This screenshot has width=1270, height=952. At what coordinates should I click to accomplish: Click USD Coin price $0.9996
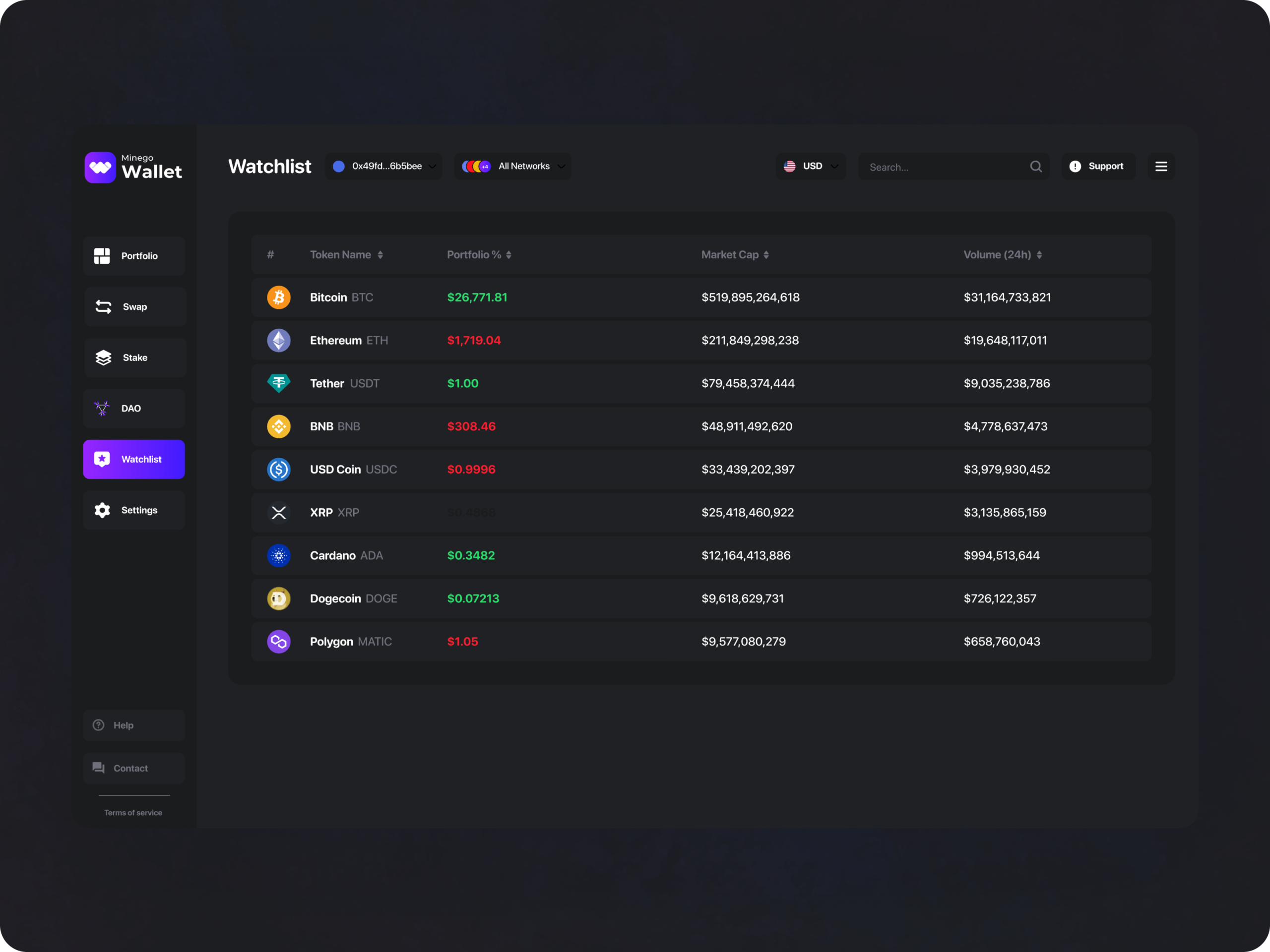tap(471, 470)
